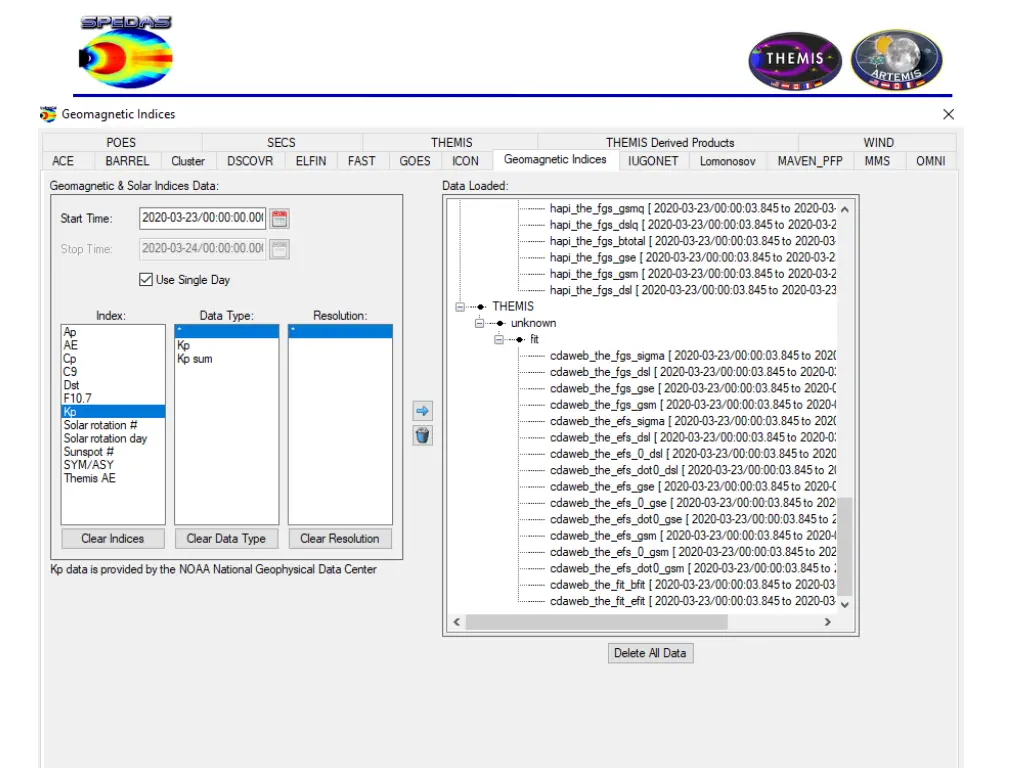This screenshot has width=1024, height=768.
Task: Click the Start Time input field
Action: pyautogui.click(x=202, y=217)
